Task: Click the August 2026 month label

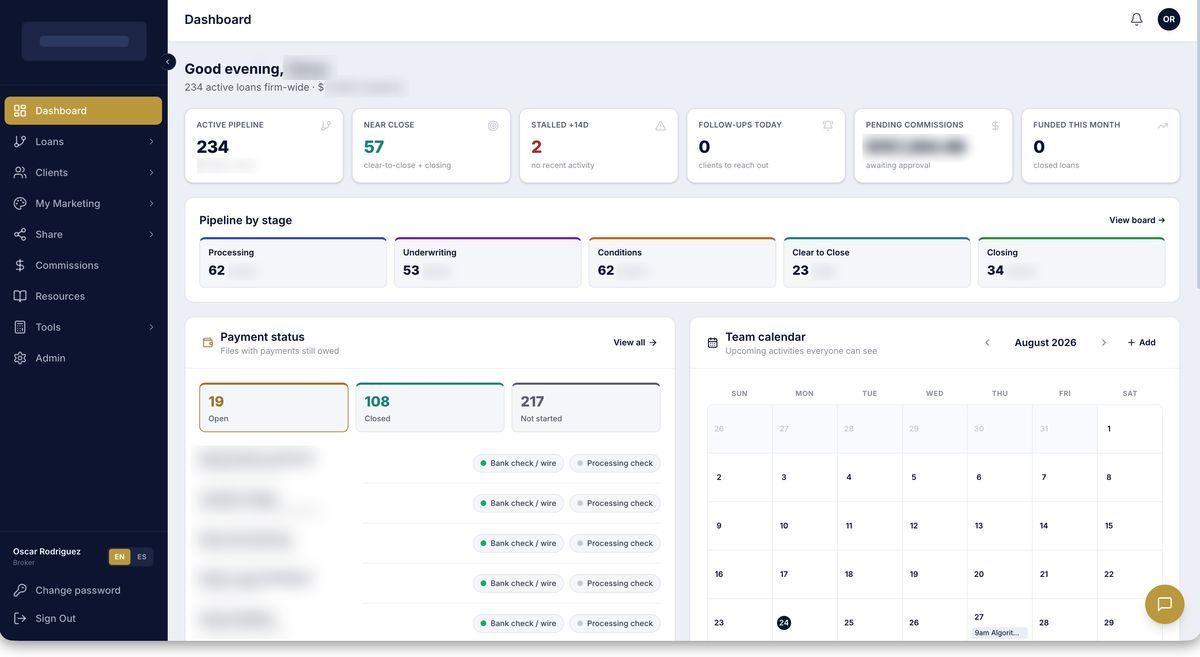Action: tap(1046, 343)
